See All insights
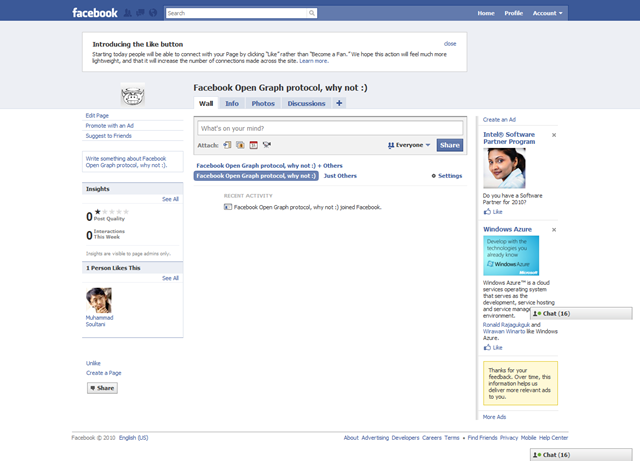 [170, 199]
